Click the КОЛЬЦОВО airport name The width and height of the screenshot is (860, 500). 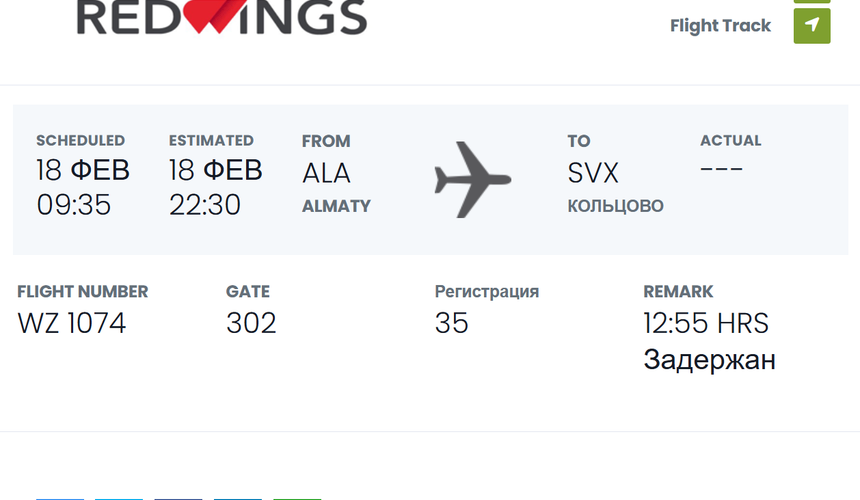[615, 206]
